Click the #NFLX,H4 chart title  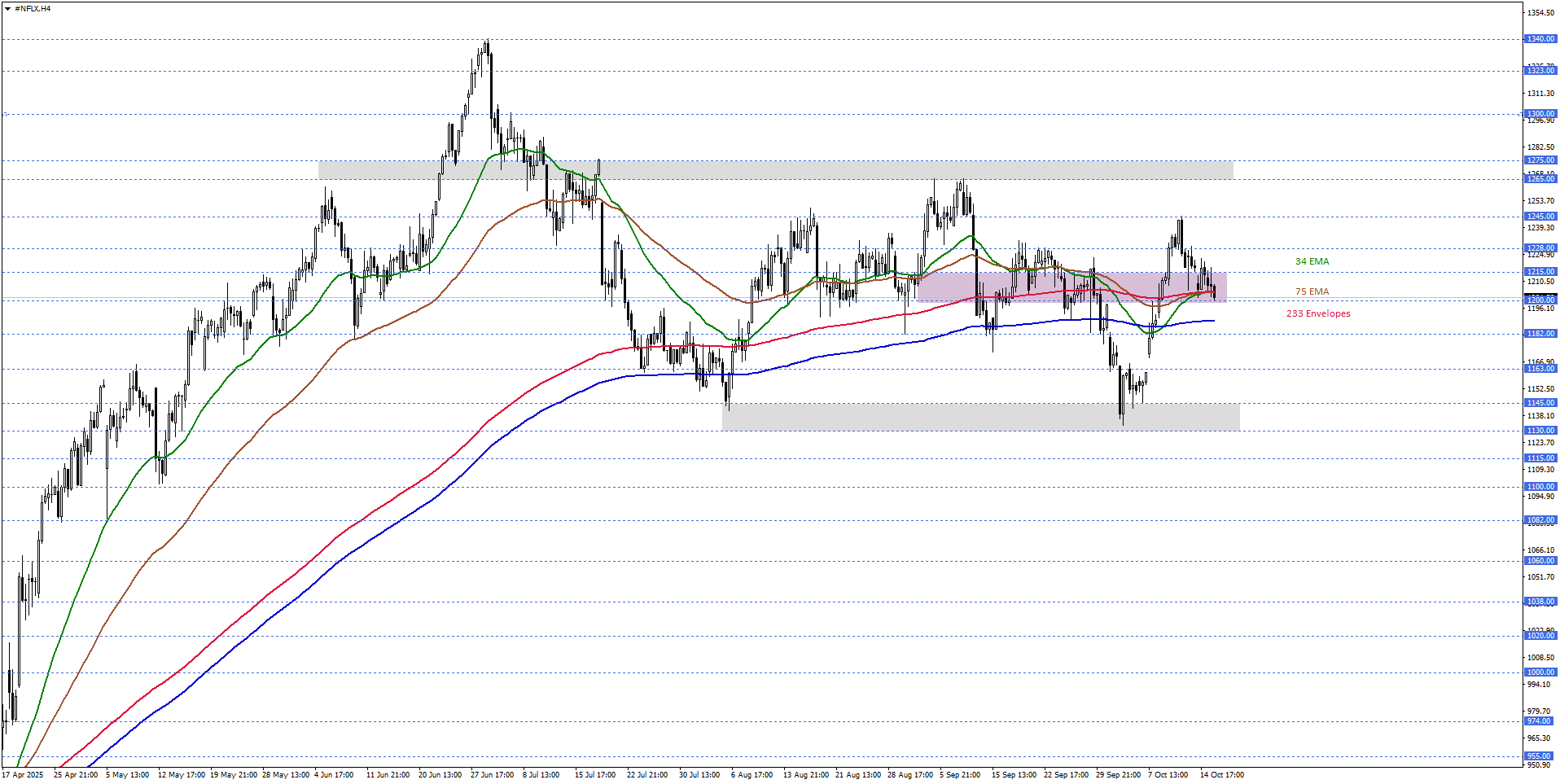point(33,9)
